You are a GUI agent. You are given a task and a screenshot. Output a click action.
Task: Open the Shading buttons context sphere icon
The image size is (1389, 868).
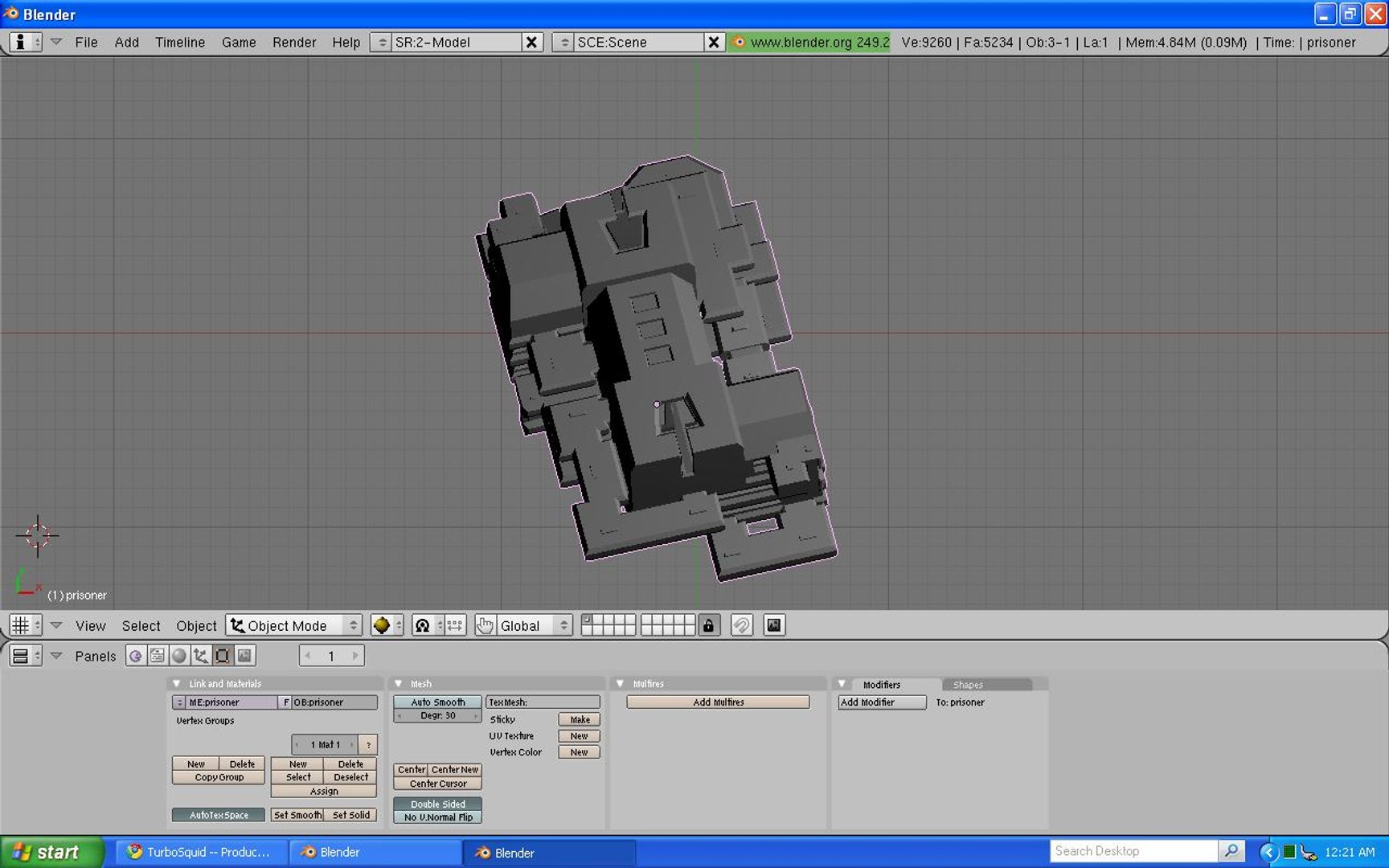click(x=179, y=656)
